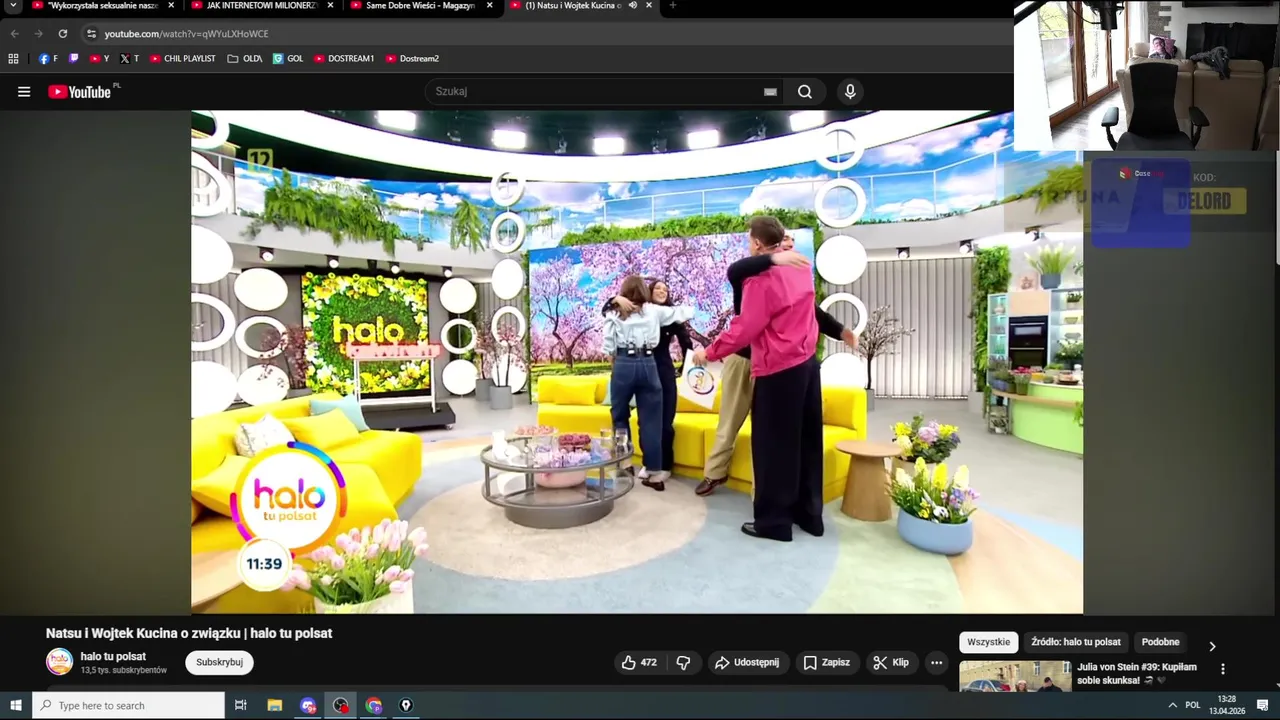The image size is (1280, 720).
Task: Go to YouTube home via logo
Action: pos(79,92)
